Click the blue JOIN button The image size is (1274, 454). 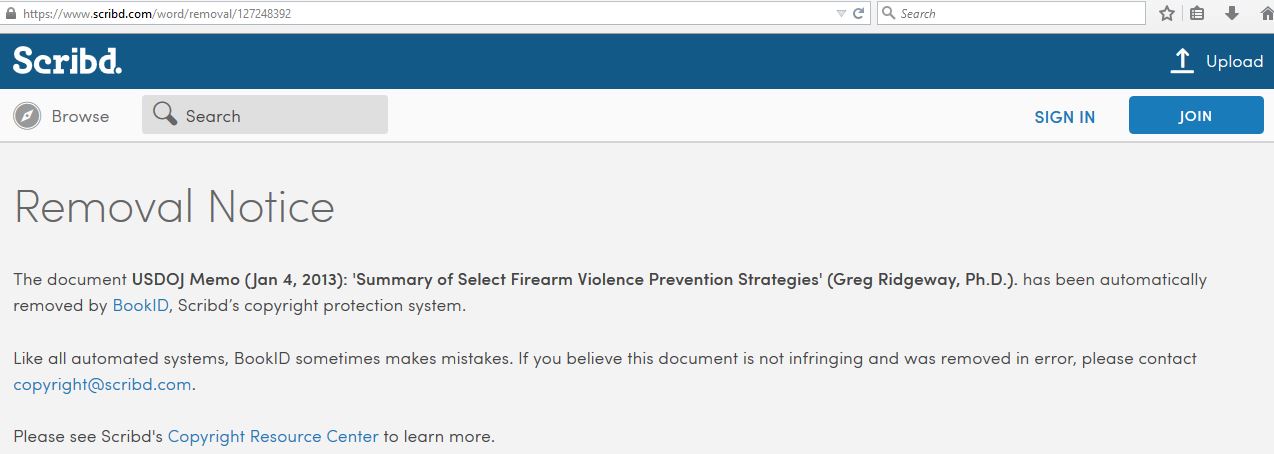(1195, 116)
